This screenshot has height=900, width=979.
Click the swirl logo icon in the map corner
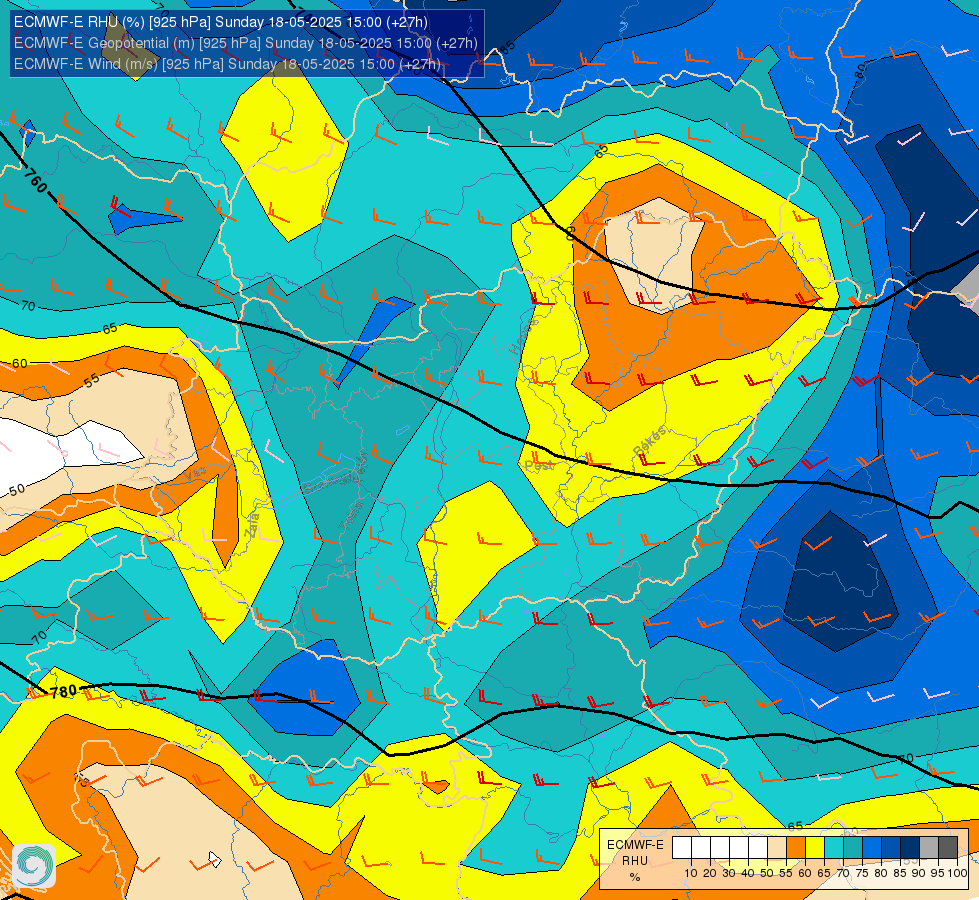point(34,865)
